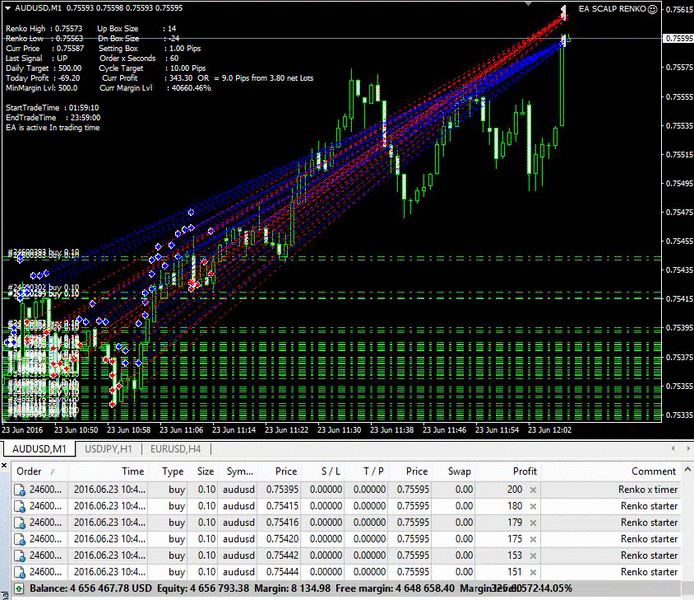
Task: Close the order with profit 180
Action: [533, 506]
